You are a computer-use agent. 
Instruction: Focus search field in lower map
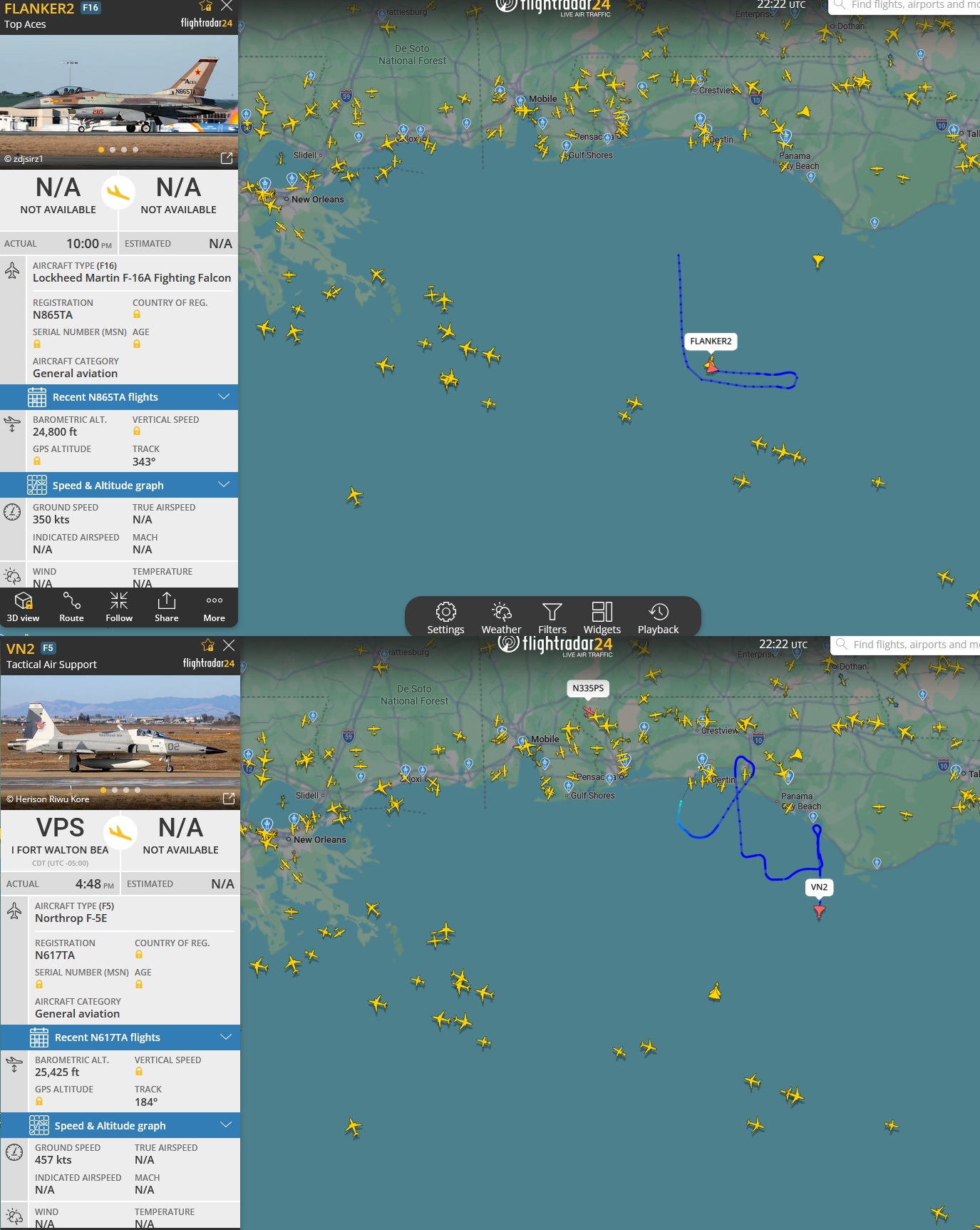[x=907, y=645]
